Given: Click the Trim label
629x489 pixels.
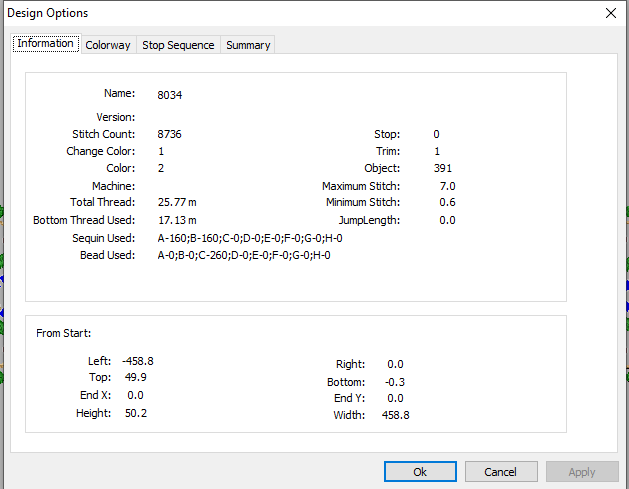Looking at the screenshot, I should [x=388, y=151].
